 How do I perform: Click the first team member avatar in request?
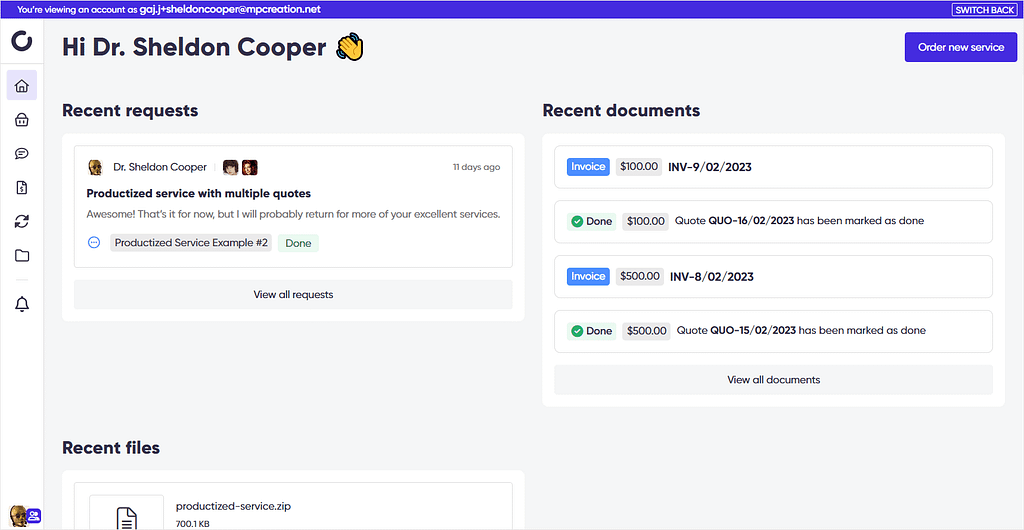[x=231, y=168]
